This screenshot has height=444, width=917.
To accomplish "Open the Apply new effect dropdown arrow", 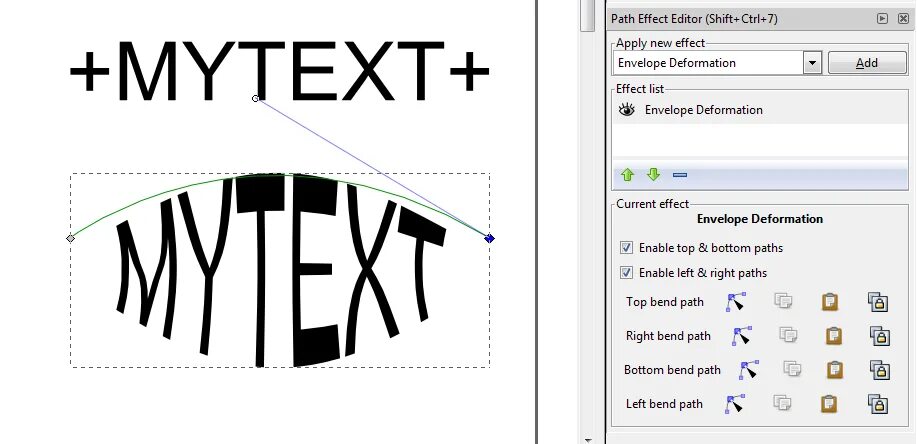I will pyautogui.click(x=812, y=63).
